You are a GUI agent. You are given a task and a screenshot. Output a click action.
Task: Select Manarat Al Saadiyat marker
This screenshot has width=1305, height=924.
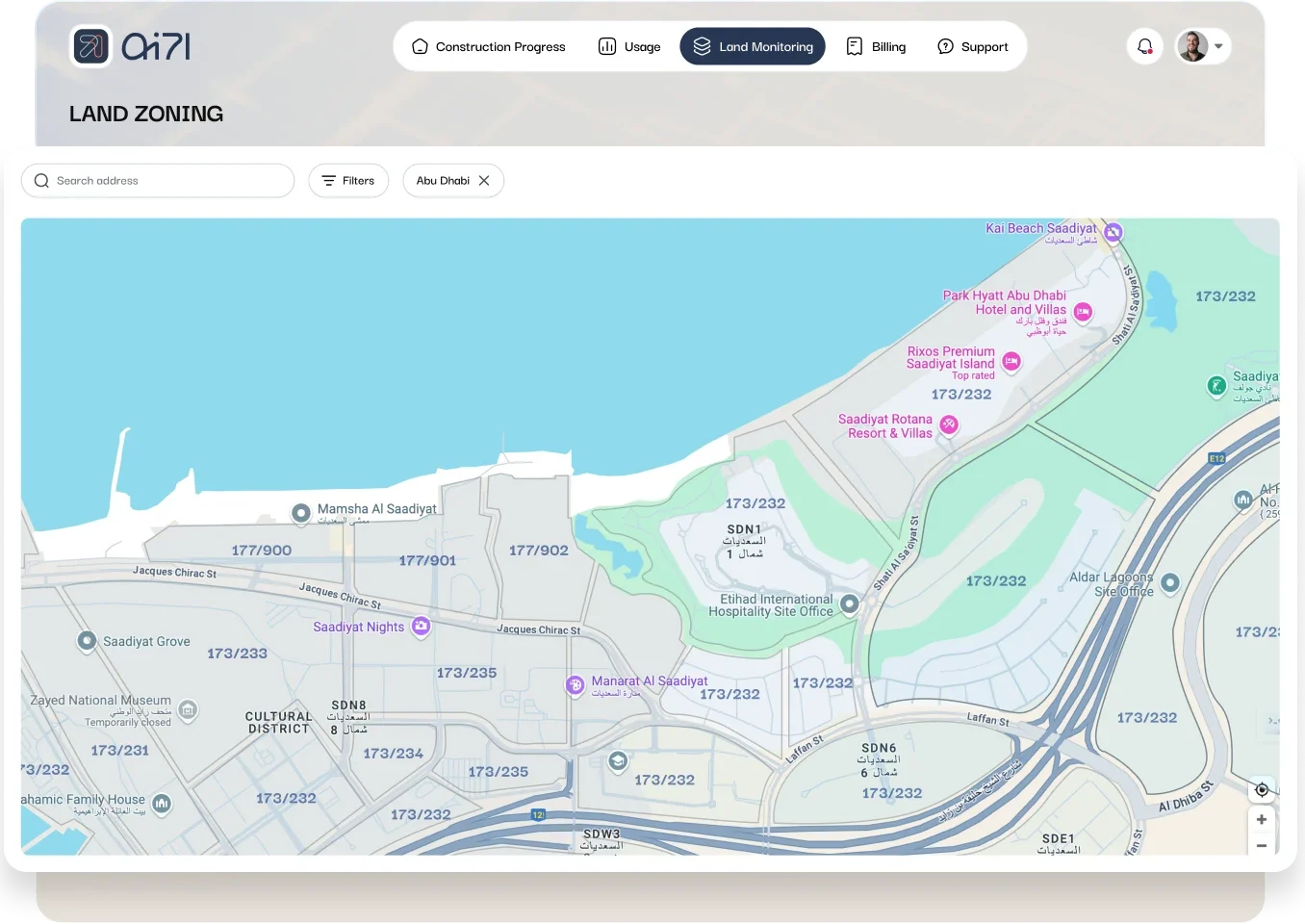tap(576, 685)
